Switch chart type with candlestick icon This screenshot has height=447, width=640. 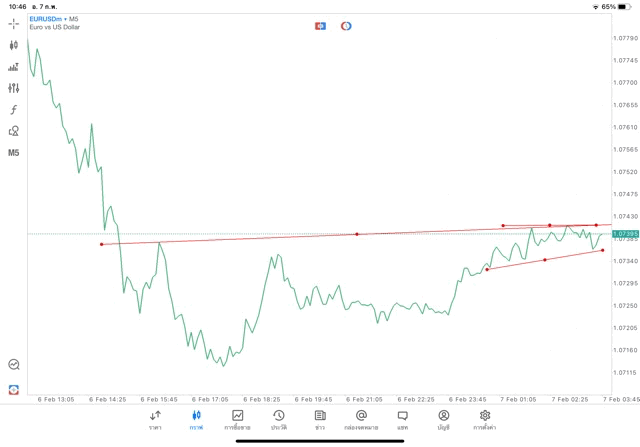point(13,45)
